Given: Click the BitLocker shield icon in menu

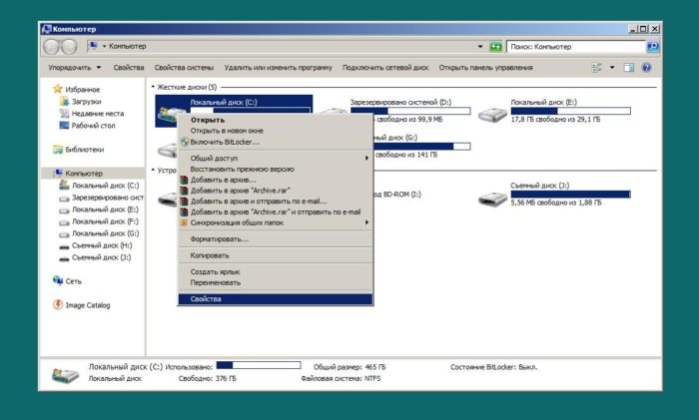Looking at the screenshot, I should (184, 142).
